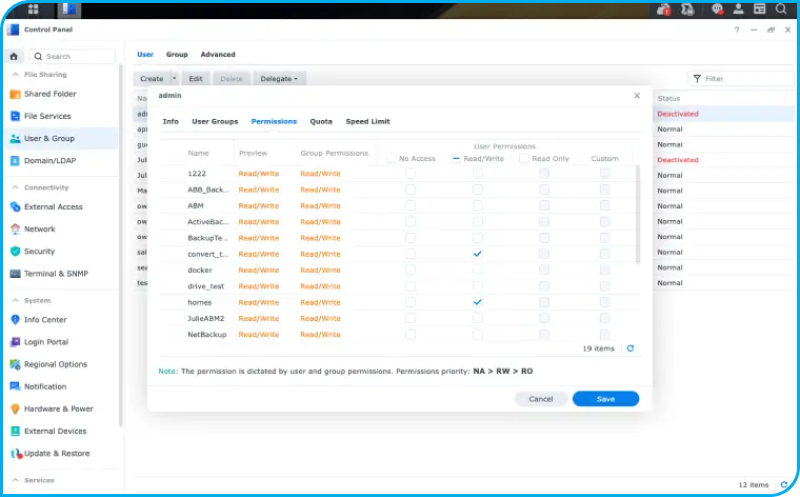Image resolution: width=800 pixels, height=497 pixels.
Task: Open the user account options icon
Action: [x=736, y=10]
